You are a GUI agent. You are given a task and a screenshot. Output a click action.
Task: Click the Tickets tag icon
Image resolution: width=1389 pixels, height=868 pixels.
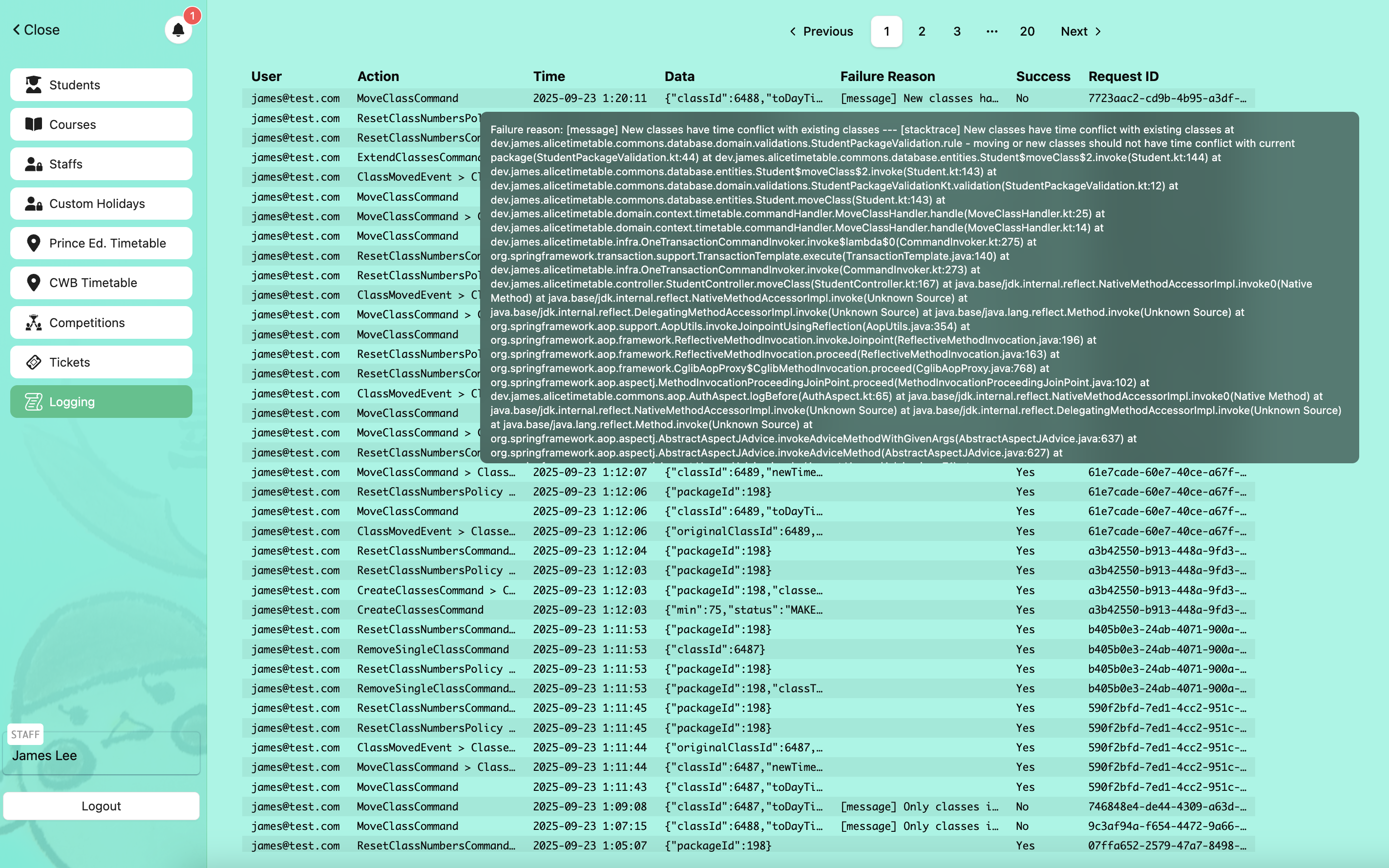(x=33, y=362)
